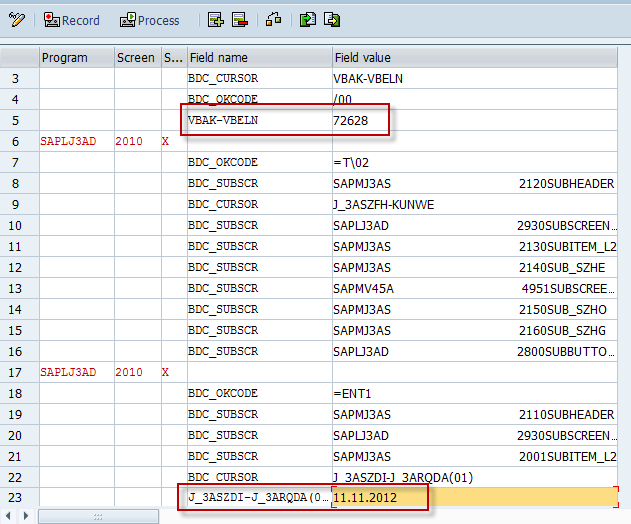The width and height of the screenshot is (631, 524).
Task: Click the X start marker in row 6
Action: (x=165, y=141)
